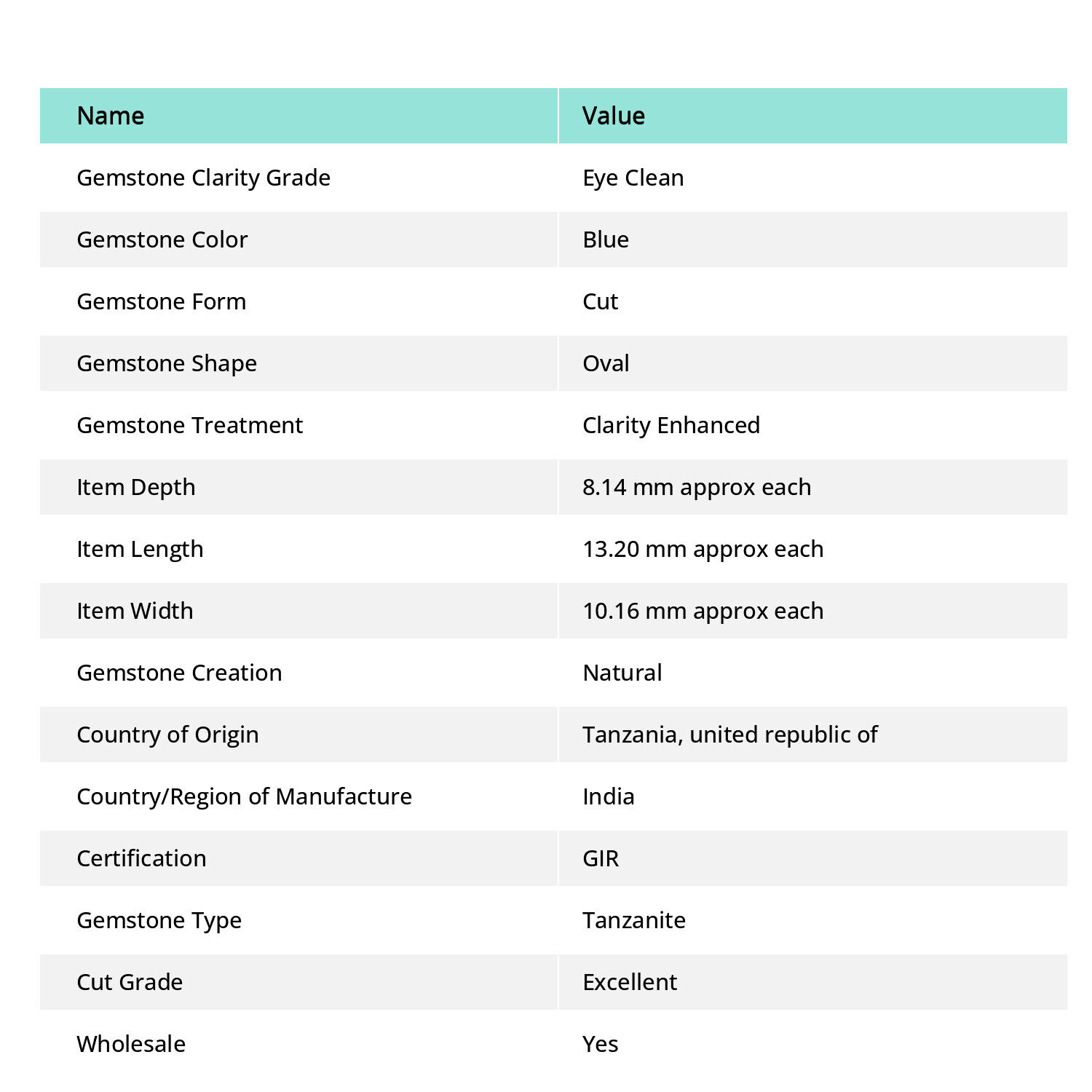
Task: Click the Wholesale Yes value
Action: point(601,1044)
